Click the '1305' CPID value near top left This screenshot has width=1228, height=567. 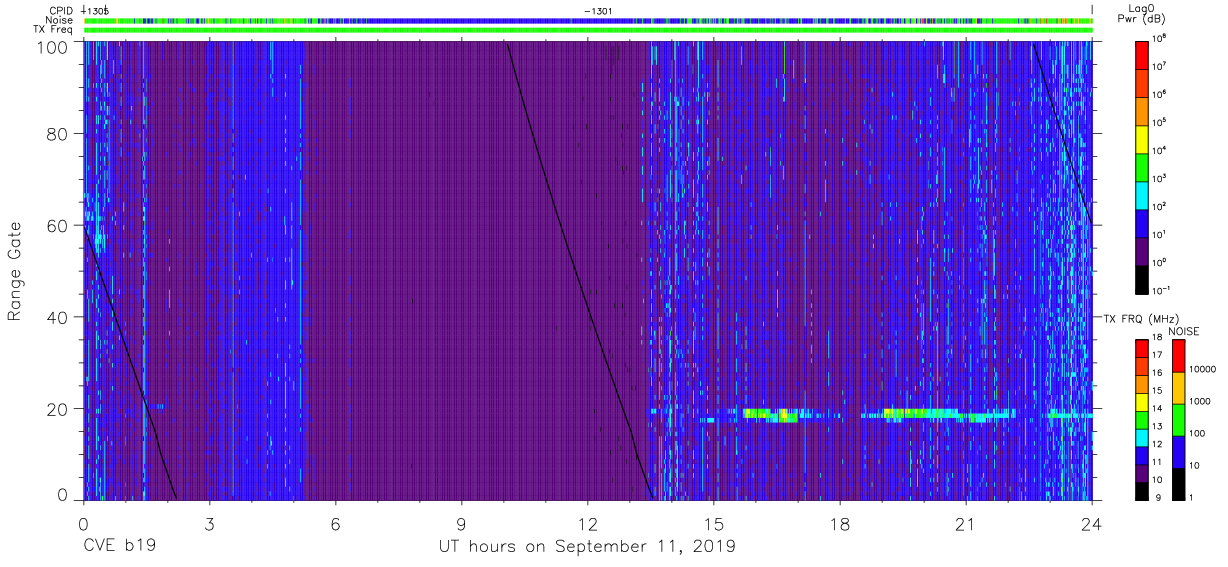pos(97,10)
